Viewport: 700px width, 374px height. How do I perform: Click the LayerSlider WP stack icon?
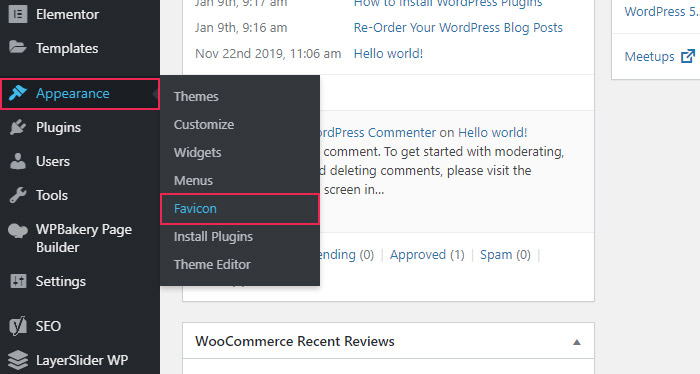coord(18,360)
